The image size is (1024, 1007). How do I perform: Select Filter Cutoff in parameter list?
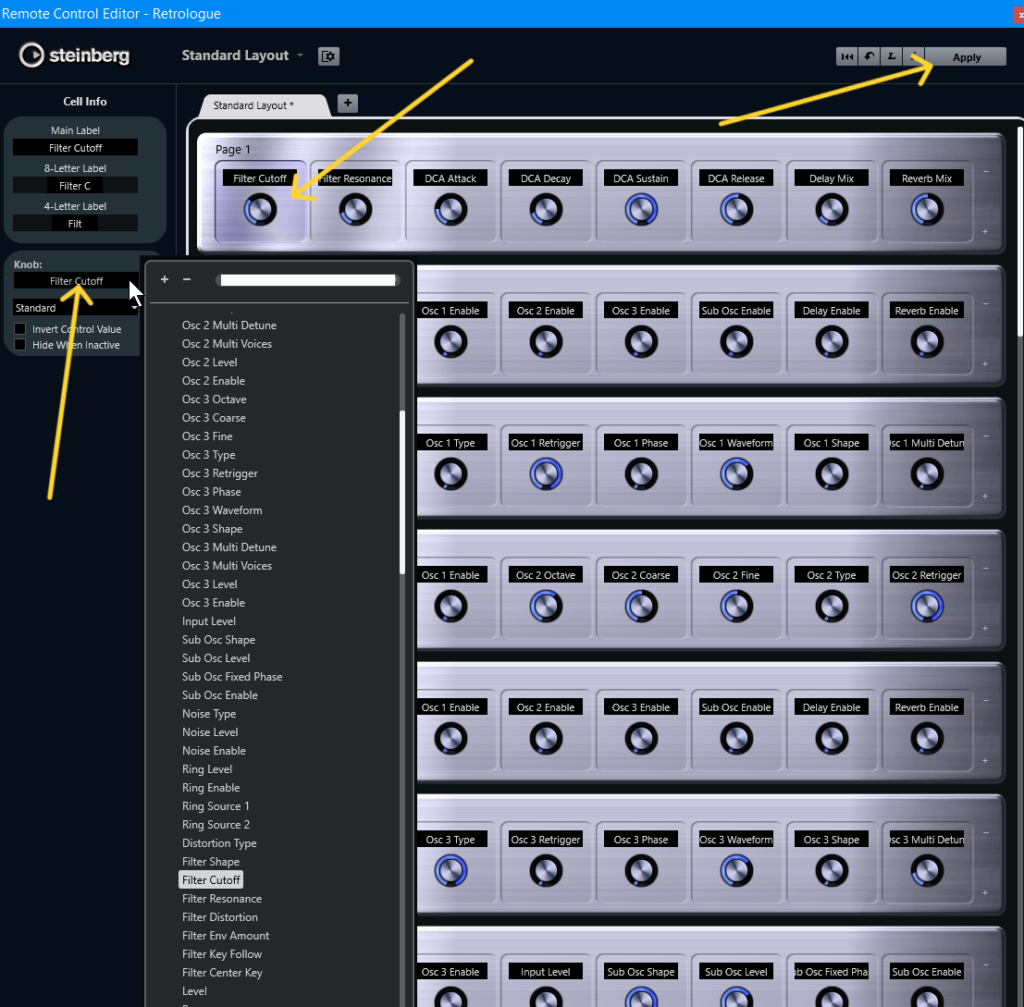point(211,880)
